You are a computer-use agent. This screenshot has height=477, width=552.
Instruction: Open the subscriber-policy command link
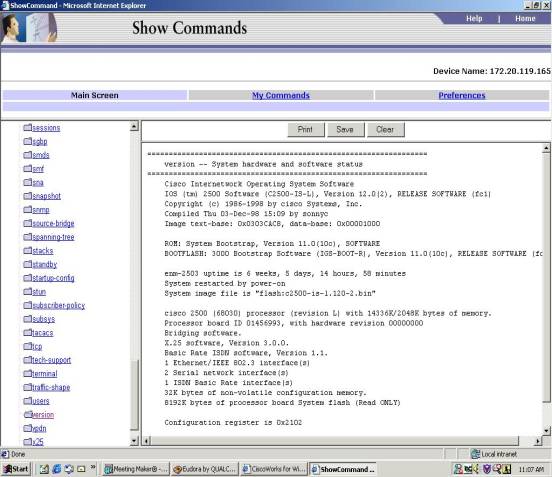click(59, 305)
